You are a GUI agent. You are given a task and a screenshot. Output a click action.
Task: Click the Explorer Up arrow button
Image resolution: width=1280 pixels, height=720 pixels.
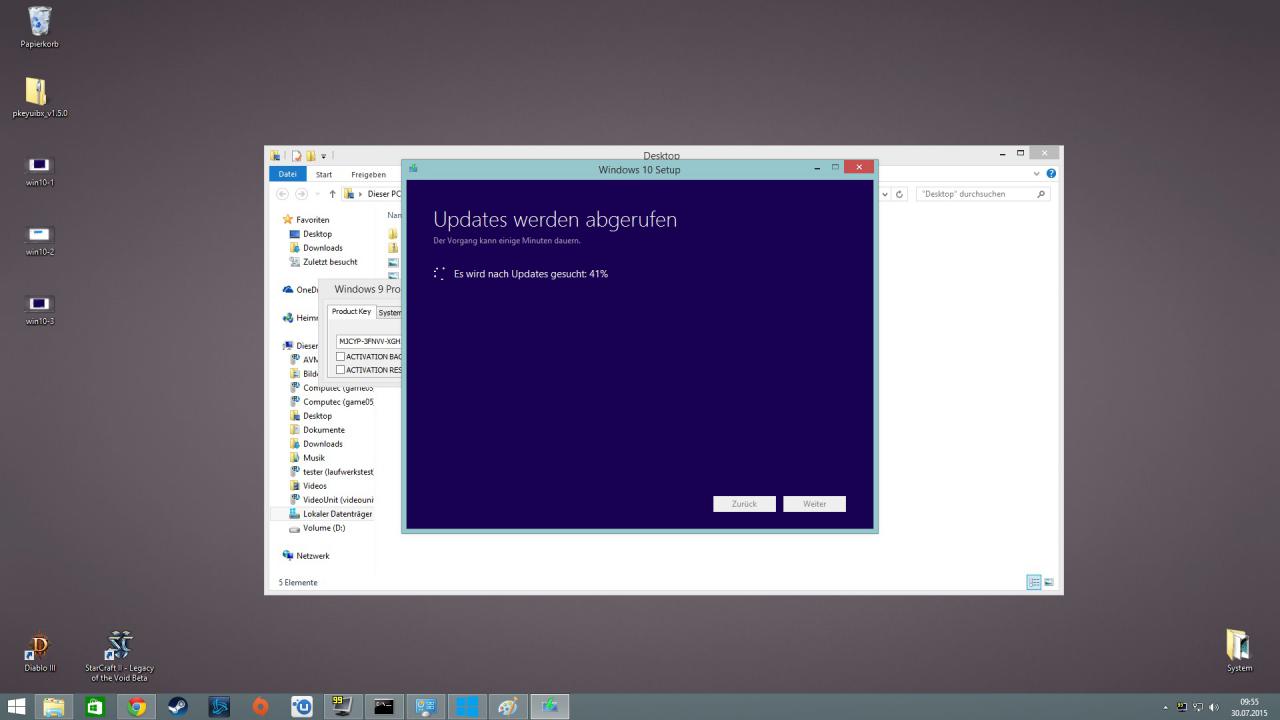(x=332, y=194)
